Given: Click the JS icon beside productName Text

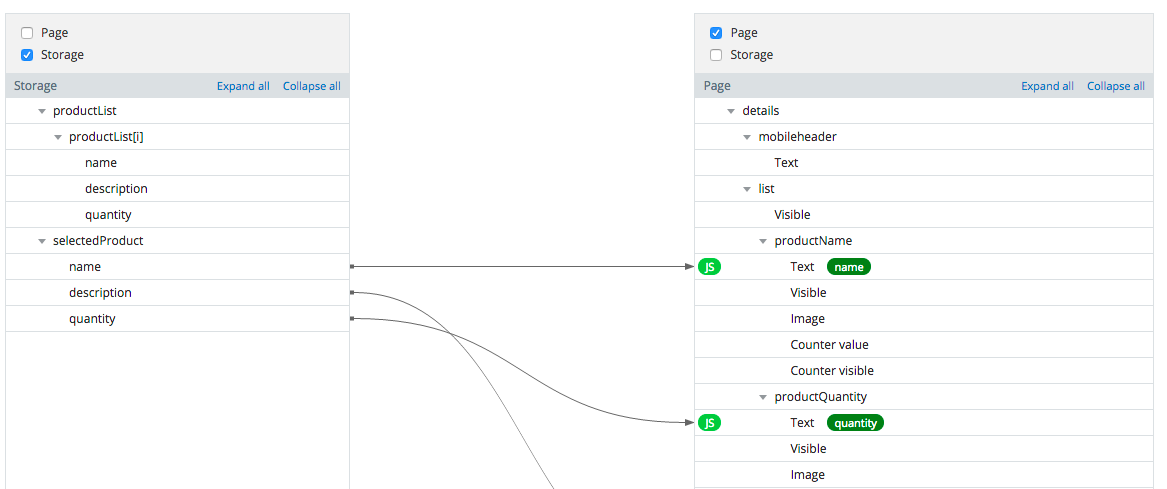Looking at the screenshot, I should point(709,267).
